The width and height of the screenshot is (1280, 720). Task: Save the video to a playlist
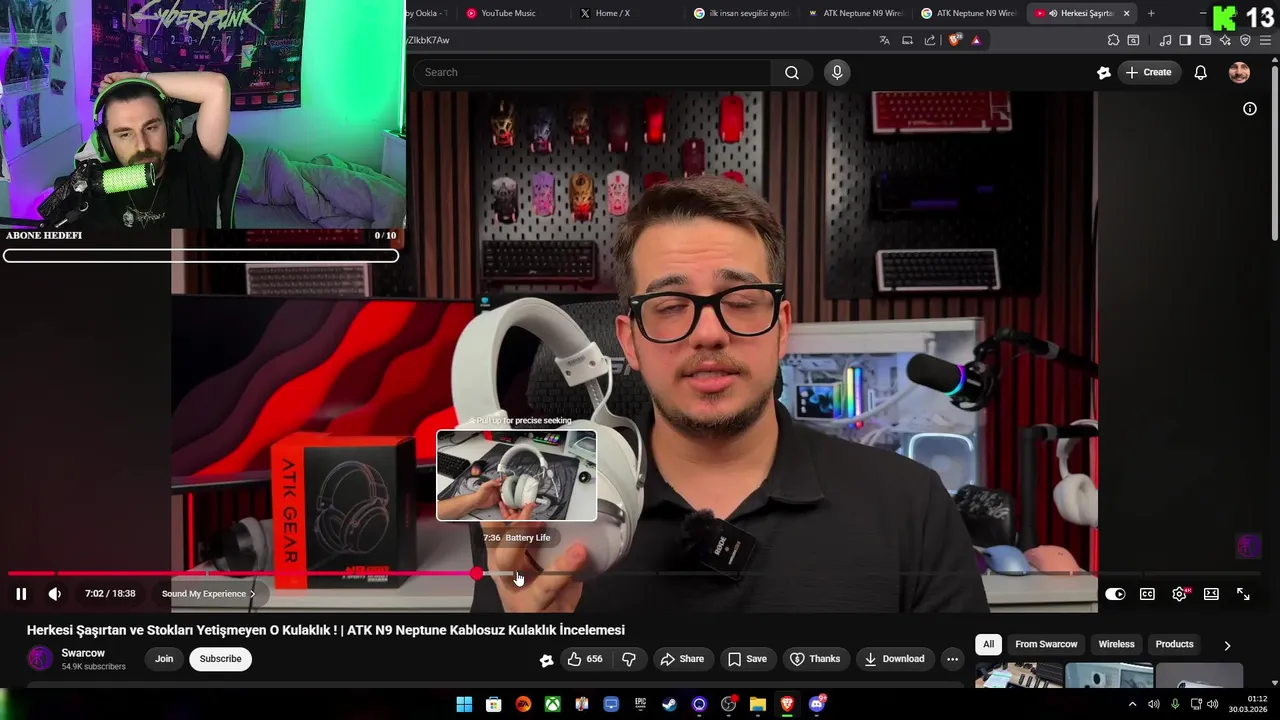(747, 659)
